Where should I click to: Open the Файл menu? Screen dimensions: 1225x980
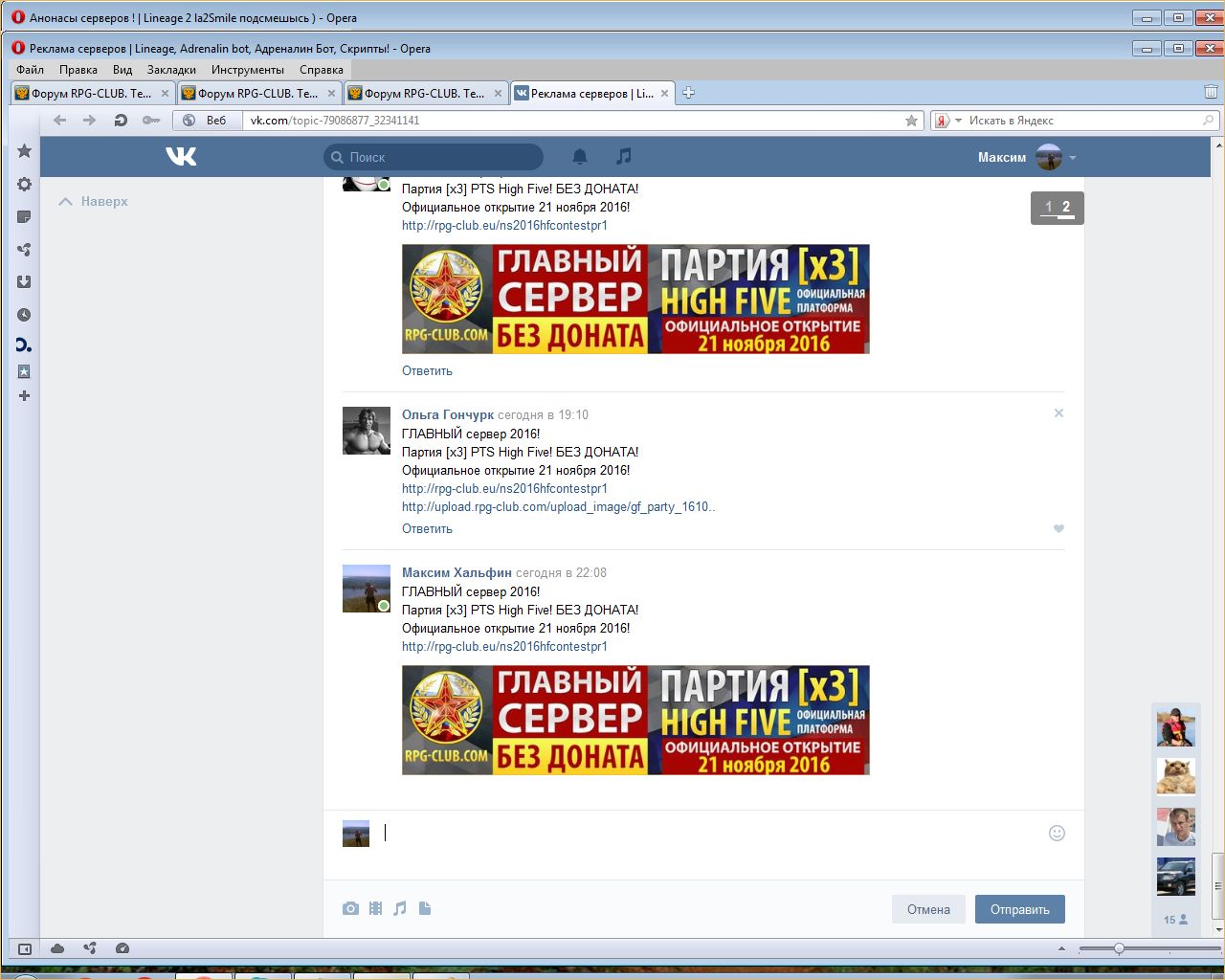click(x=30, y=70)
